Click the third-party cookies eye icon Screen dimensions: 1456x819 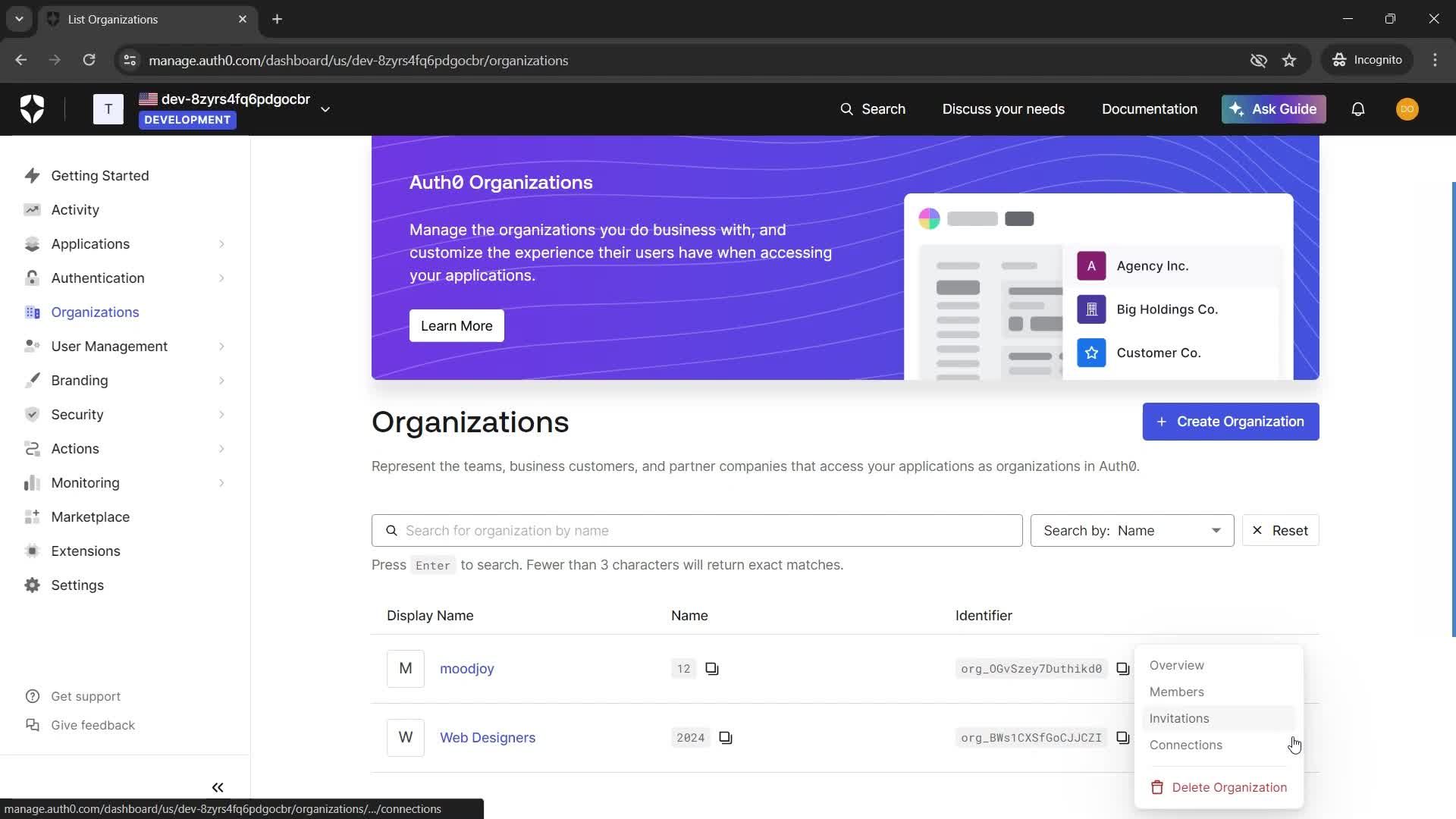pos(1259,61)
